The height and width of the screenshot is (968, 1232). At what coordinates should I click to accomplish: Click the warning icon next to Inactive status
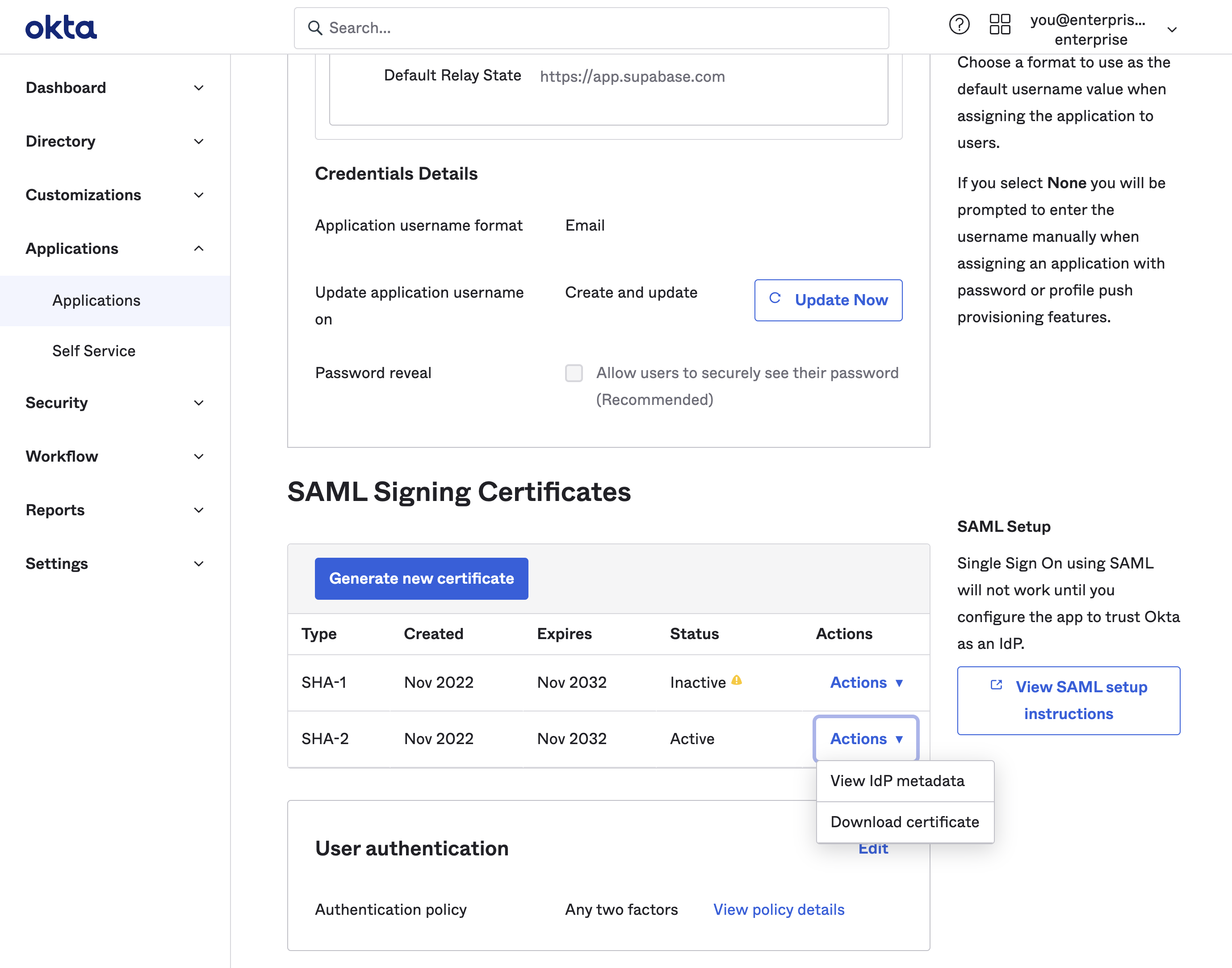tap(737, 680)
